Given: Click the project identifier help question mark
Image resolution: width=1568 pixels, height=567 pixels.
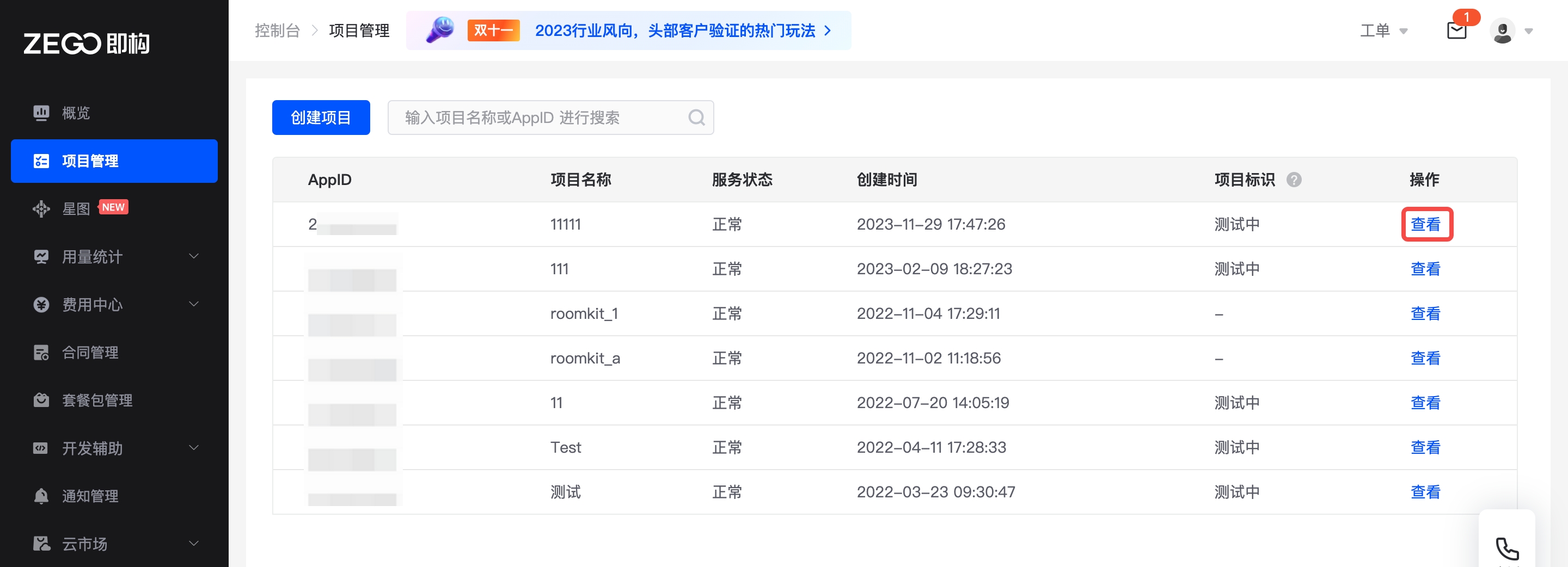Looking at the screenshot, I should tap(1294, 180).
